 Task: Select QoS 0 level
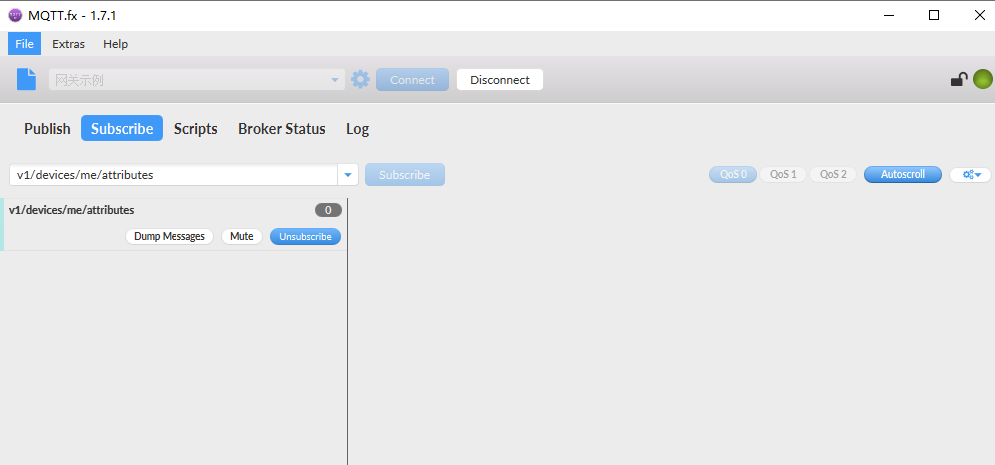click(x=733, y=174)
